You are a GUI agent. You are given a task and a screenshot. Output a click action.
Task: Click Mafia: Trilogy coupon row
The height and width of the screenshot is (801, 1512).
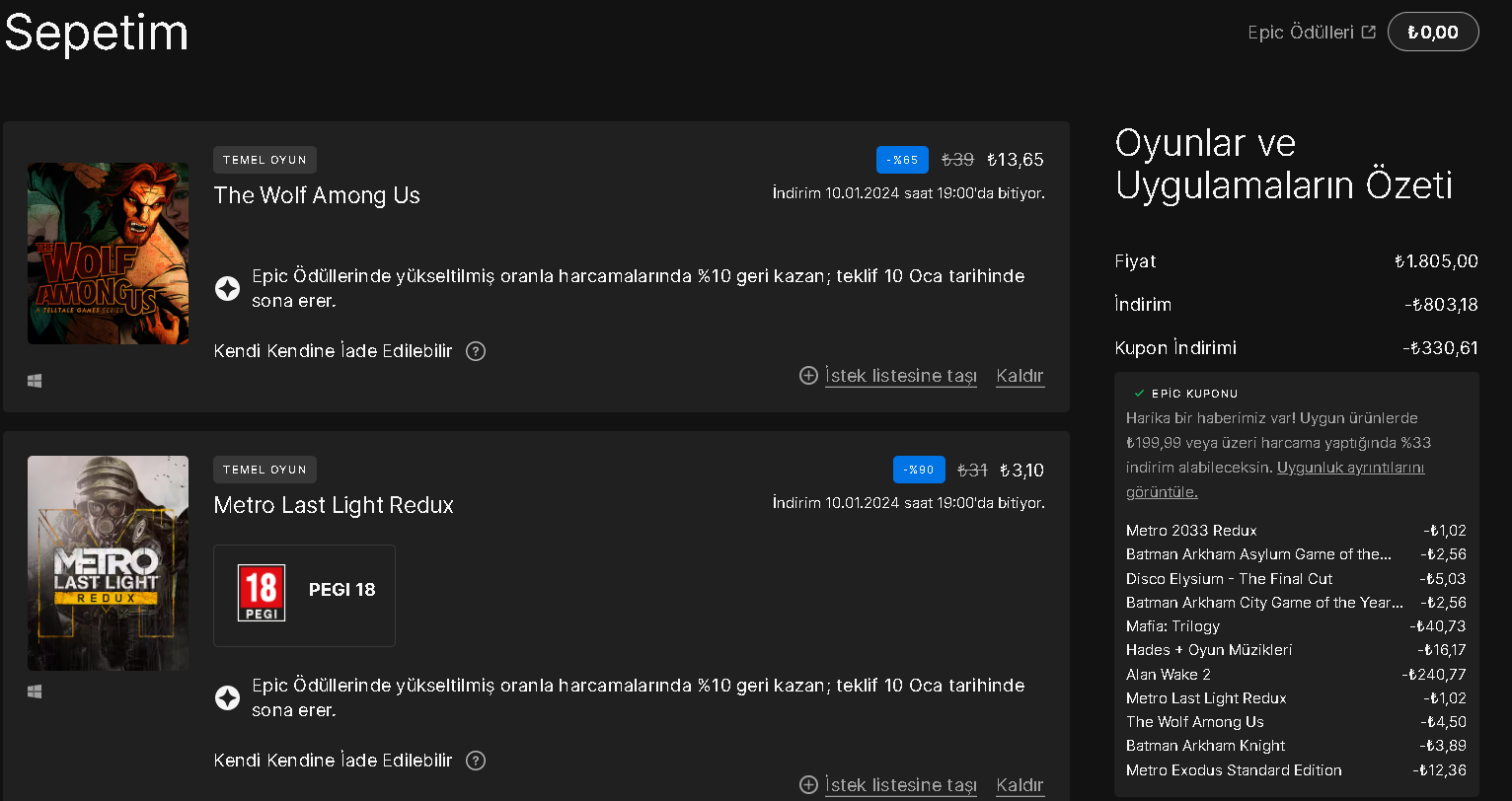point(1296,626)
